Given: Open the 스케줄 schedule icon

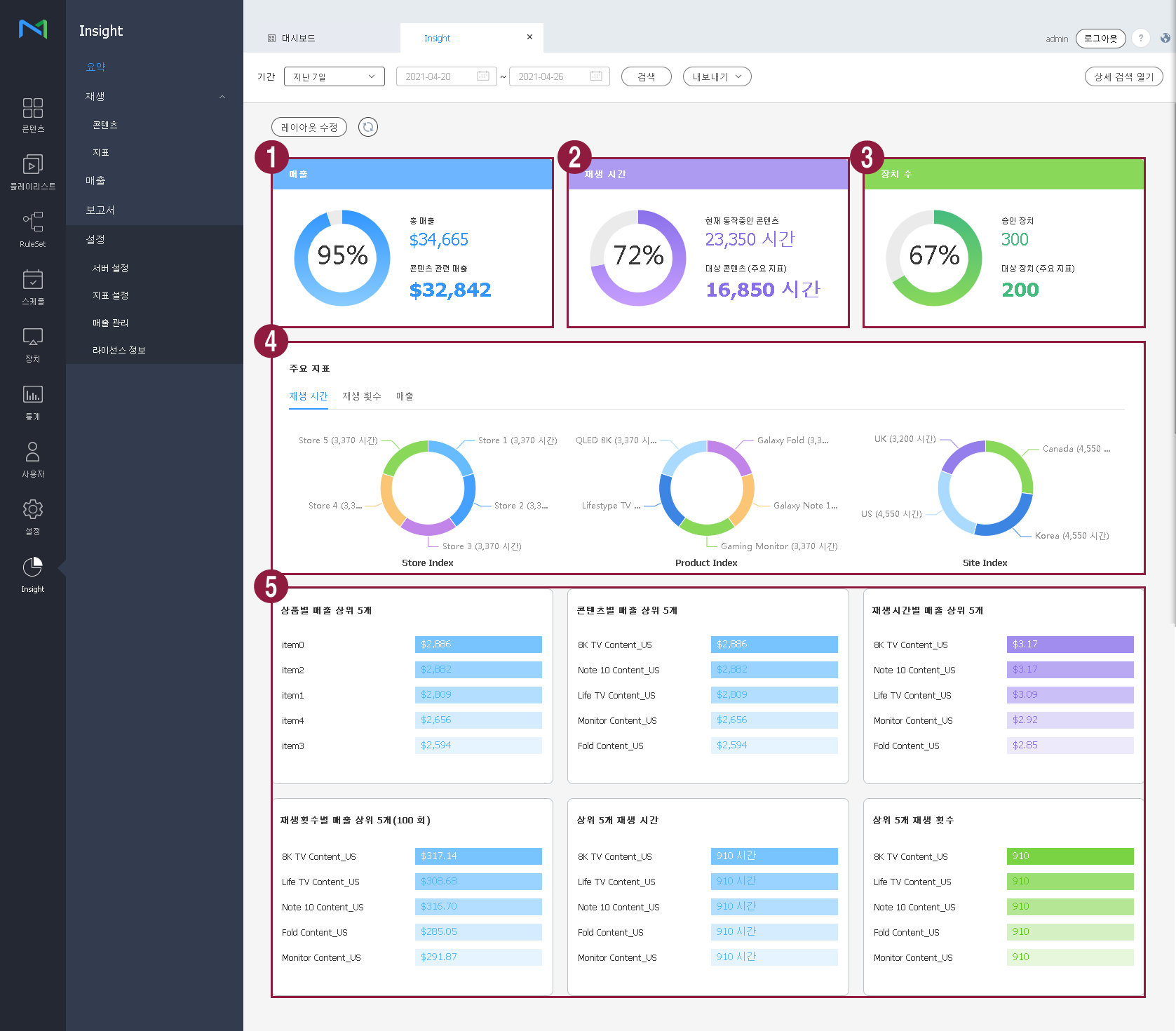Looking at the screenshot, I should tap(32, 287).
